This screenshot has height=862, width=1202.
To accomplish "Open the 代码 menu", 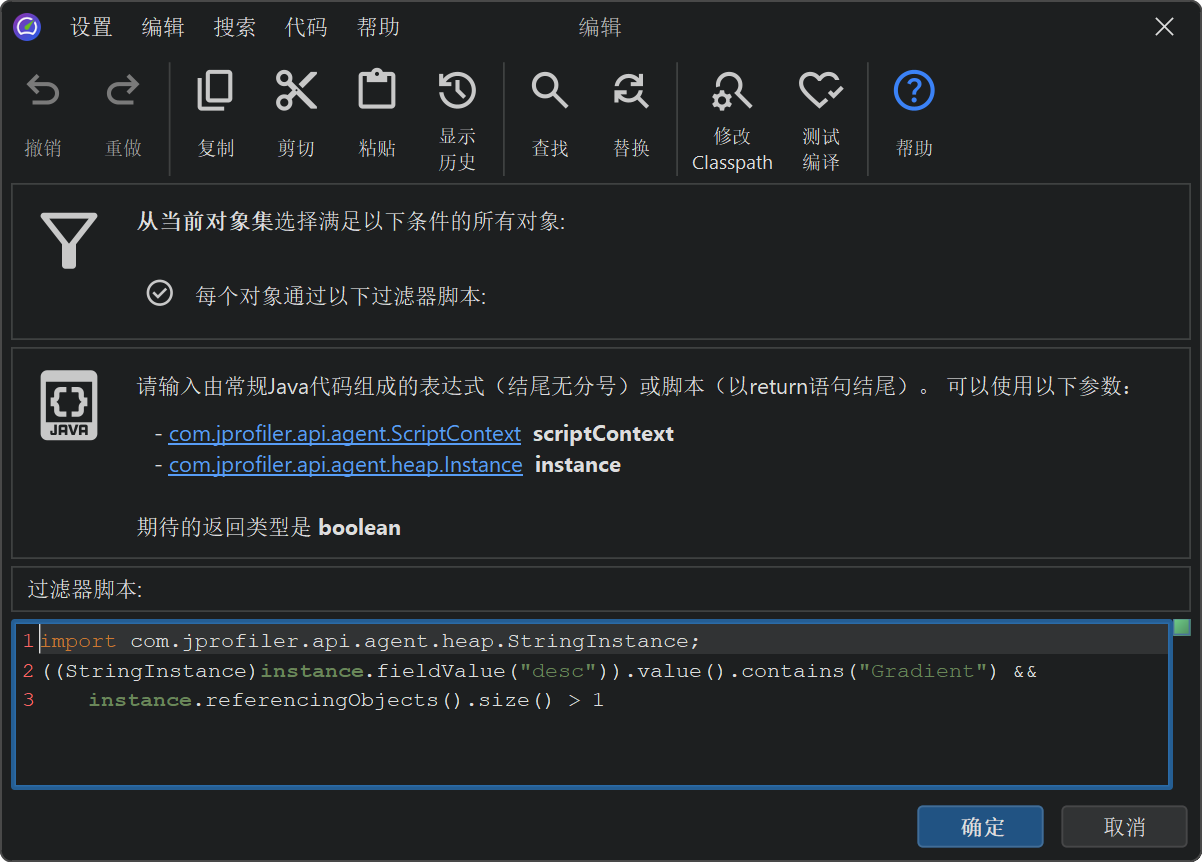I will tap(306, 28).
